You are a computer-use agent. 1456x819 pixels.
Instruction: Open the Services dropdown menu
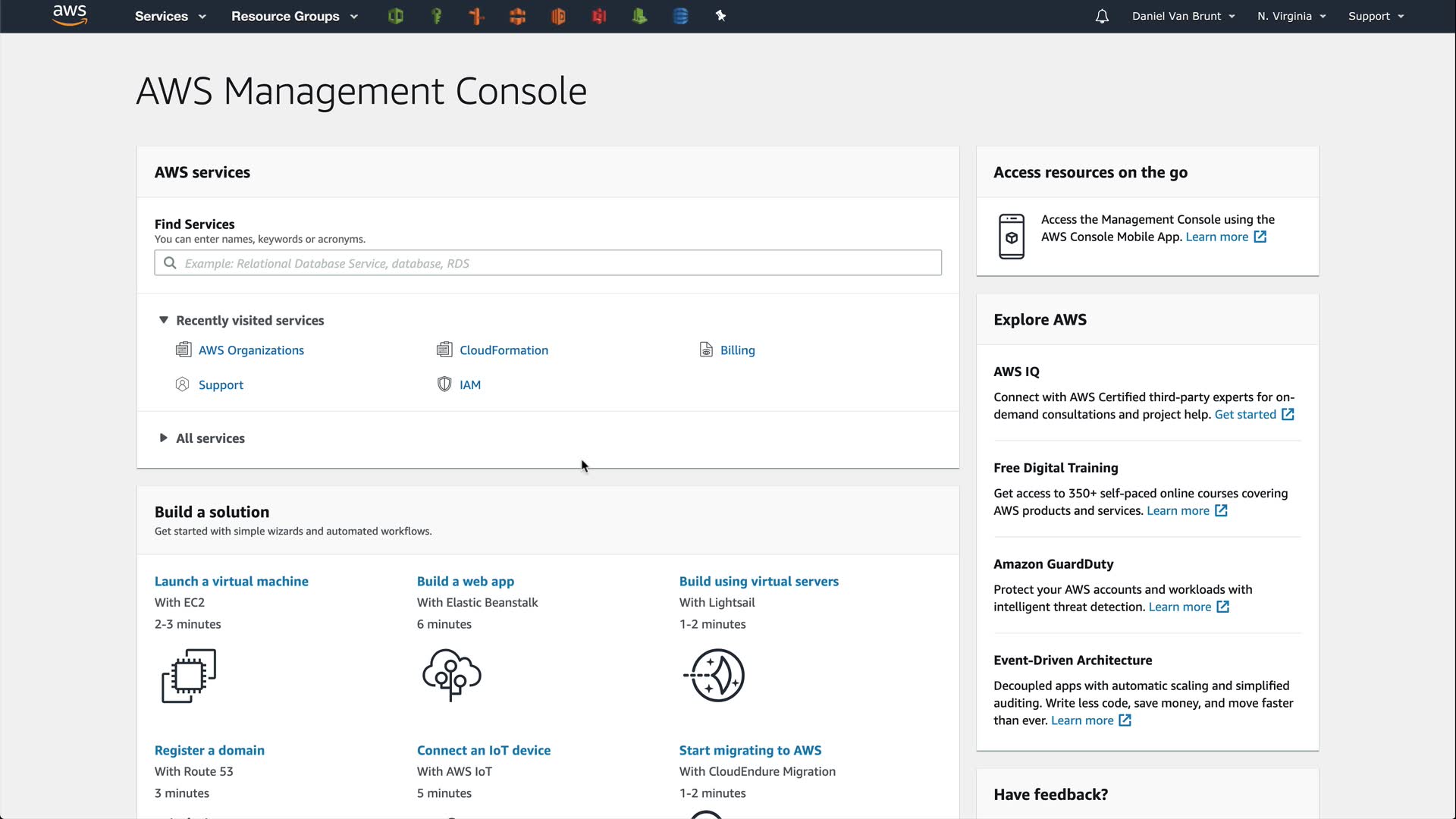pos(170,16)
